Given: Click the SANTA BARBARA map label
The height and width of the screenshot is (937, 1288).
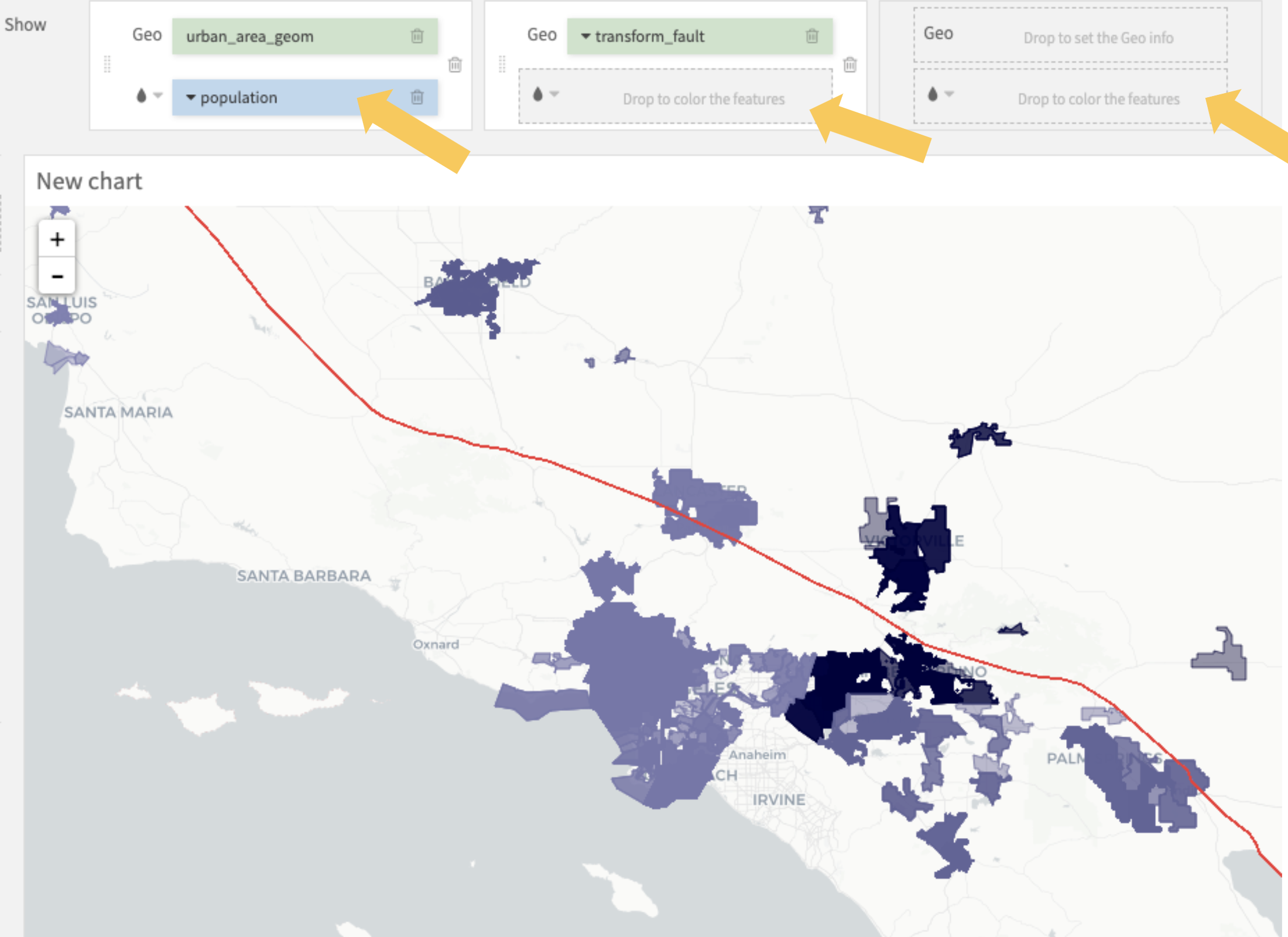Looking at the screenshot, I should (x=304, y=576).
